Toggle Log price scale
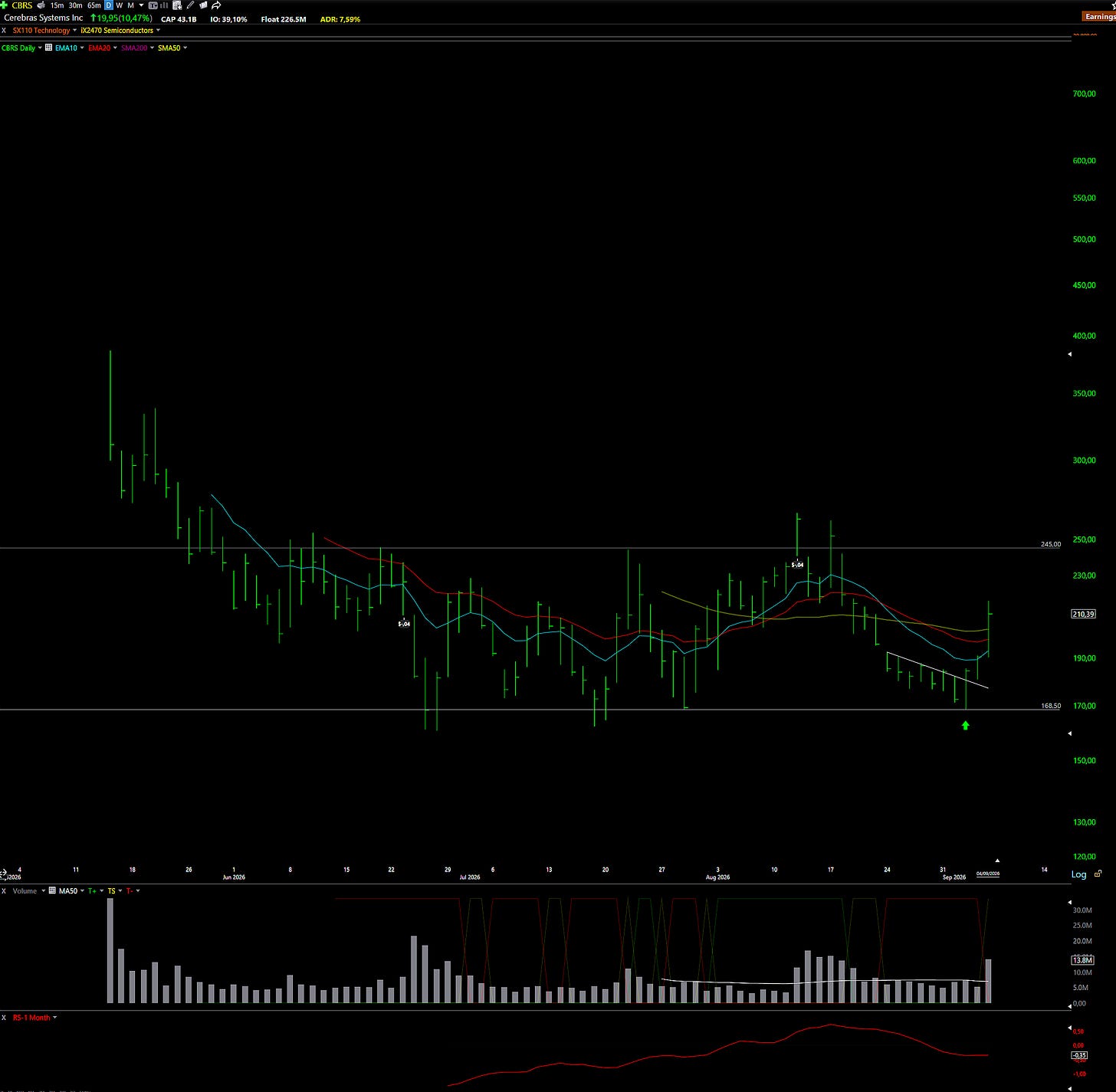Viewport: 1116px width, 1092px height. [x=1078, y=874]
